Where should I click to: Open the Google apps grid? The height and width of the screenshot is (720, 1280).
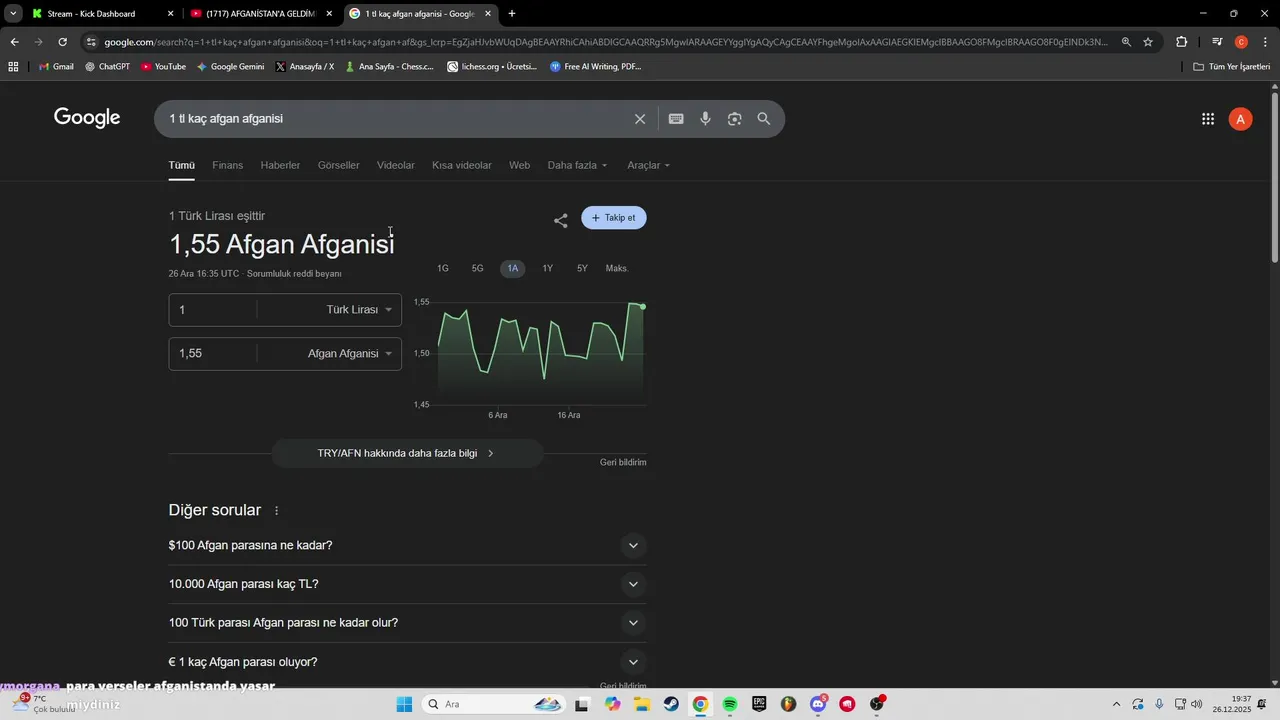point(1208,119)
